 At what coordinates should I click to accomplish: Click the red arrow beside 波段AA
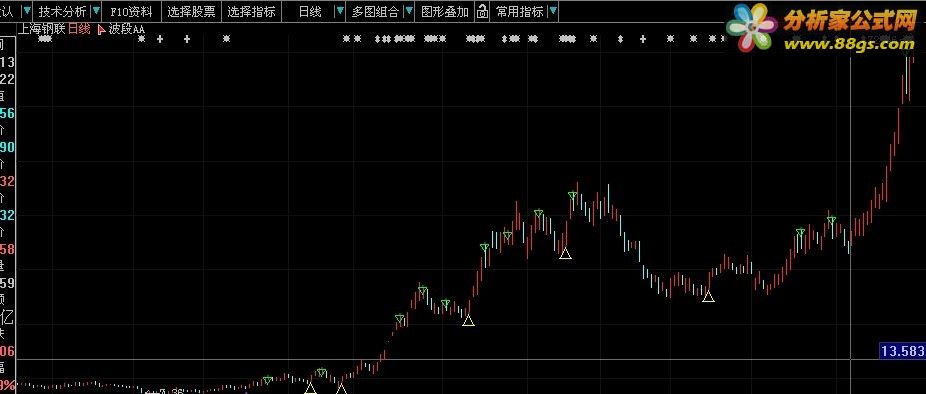pos(102,29)
